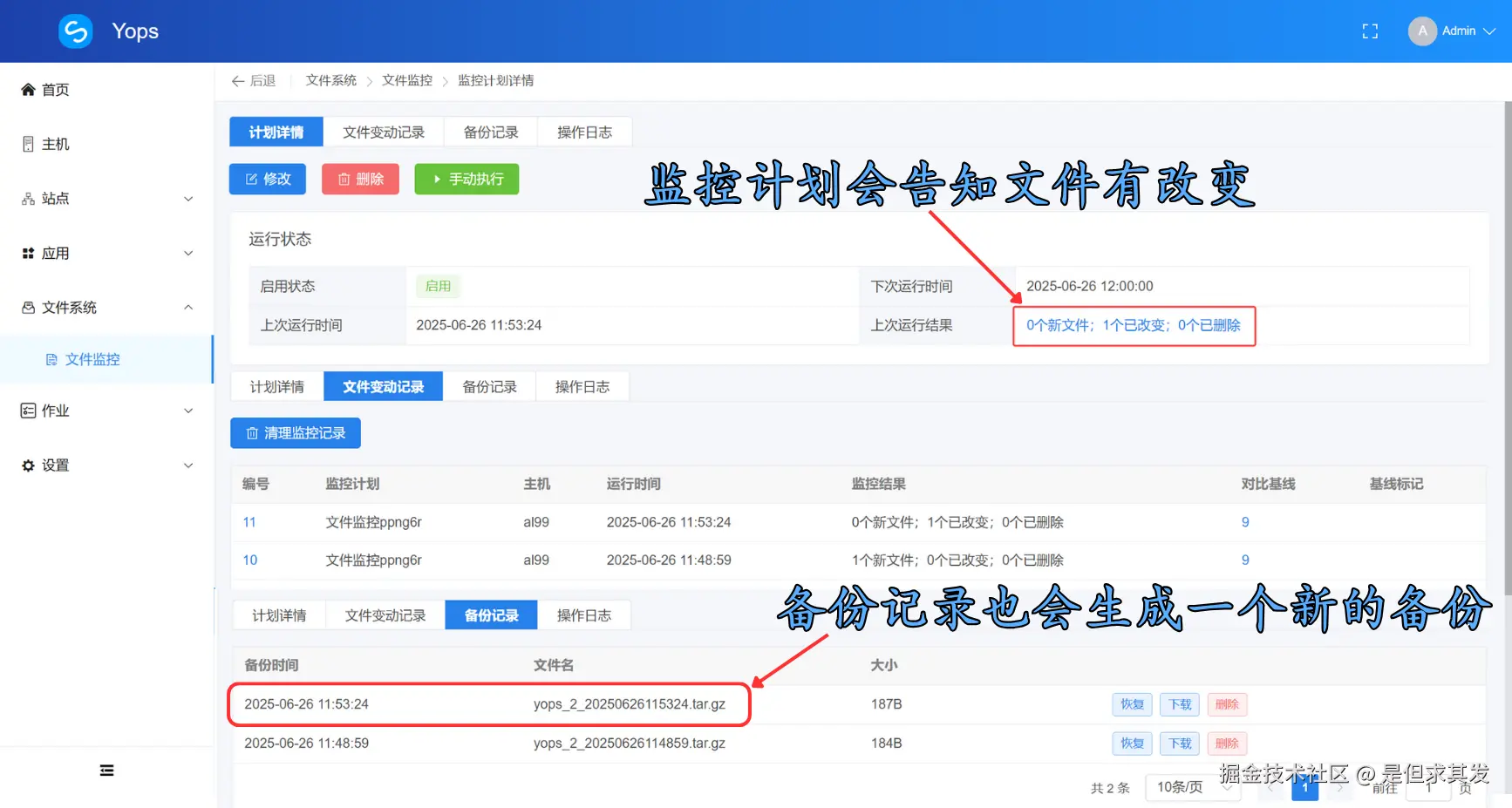1512x808 pixels.
Task: Click the back arrow beside 后退
Action: pyautogui.click(x=238, y=80)
